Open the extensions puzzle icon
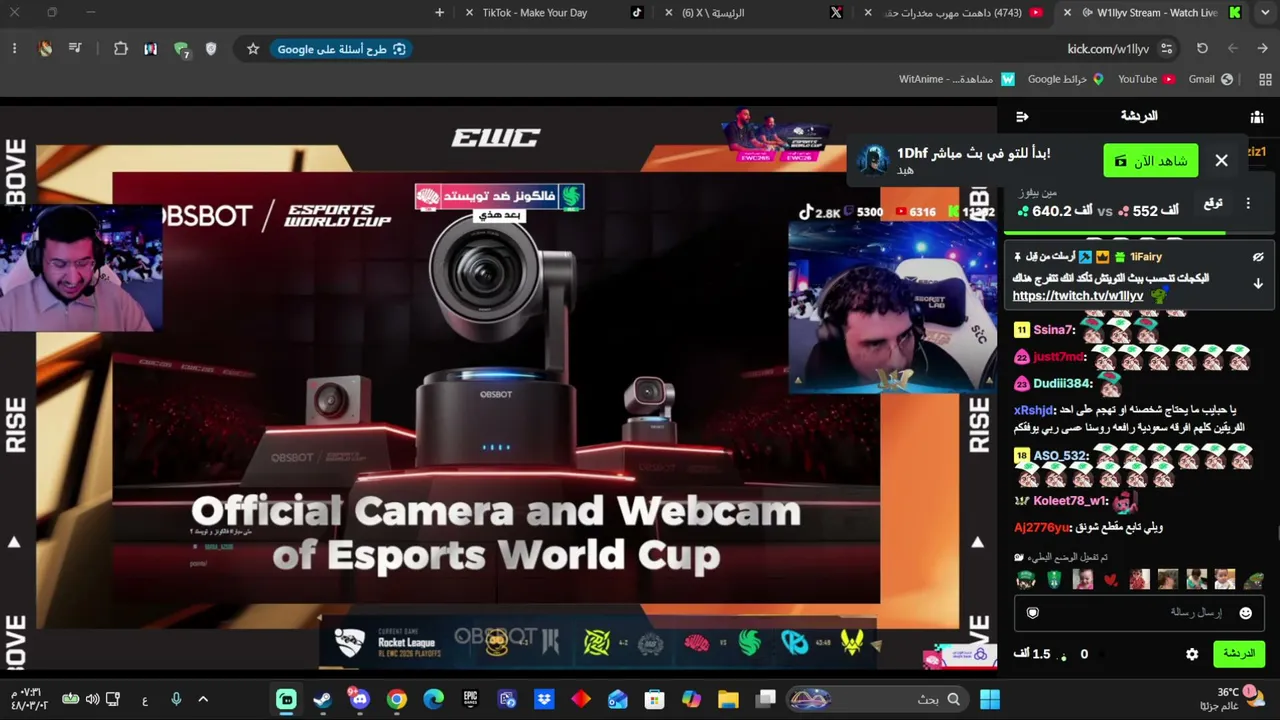The image size is (1280, 720). tap(121, 49)
